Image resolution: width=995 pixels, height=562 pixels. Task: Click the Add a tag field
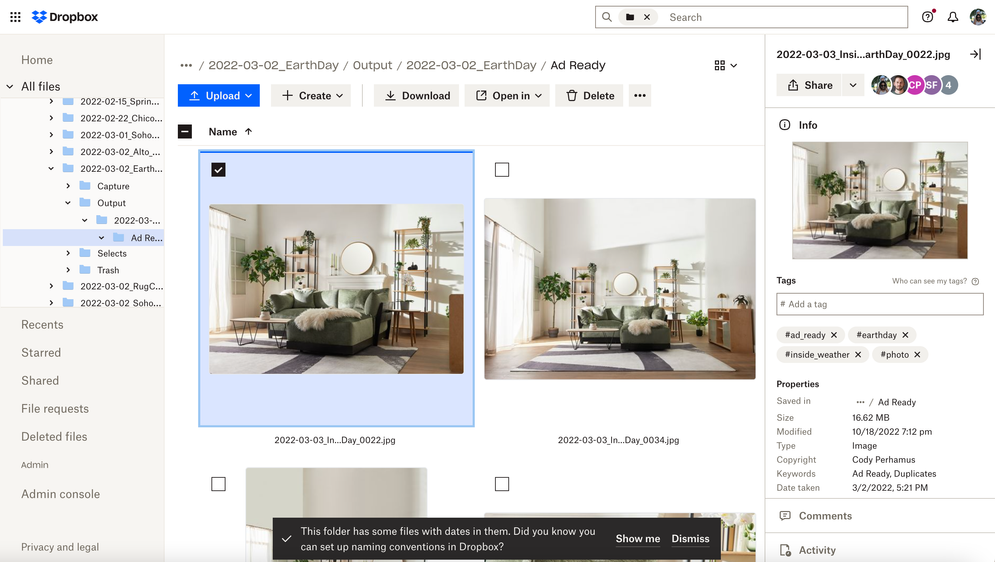pos(880,304)
